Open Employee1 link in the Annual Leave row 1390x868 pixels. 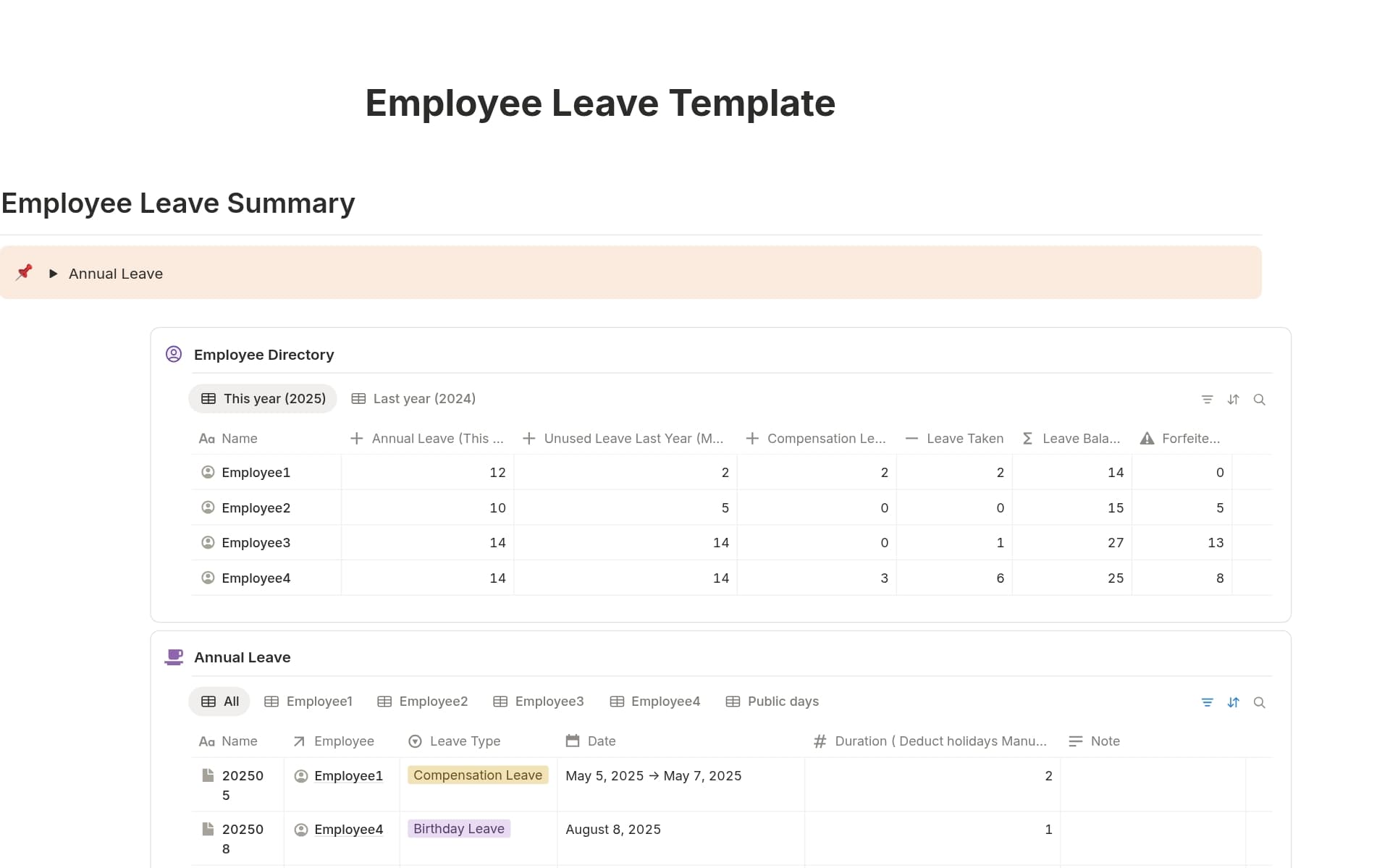(x=349, y=775)
